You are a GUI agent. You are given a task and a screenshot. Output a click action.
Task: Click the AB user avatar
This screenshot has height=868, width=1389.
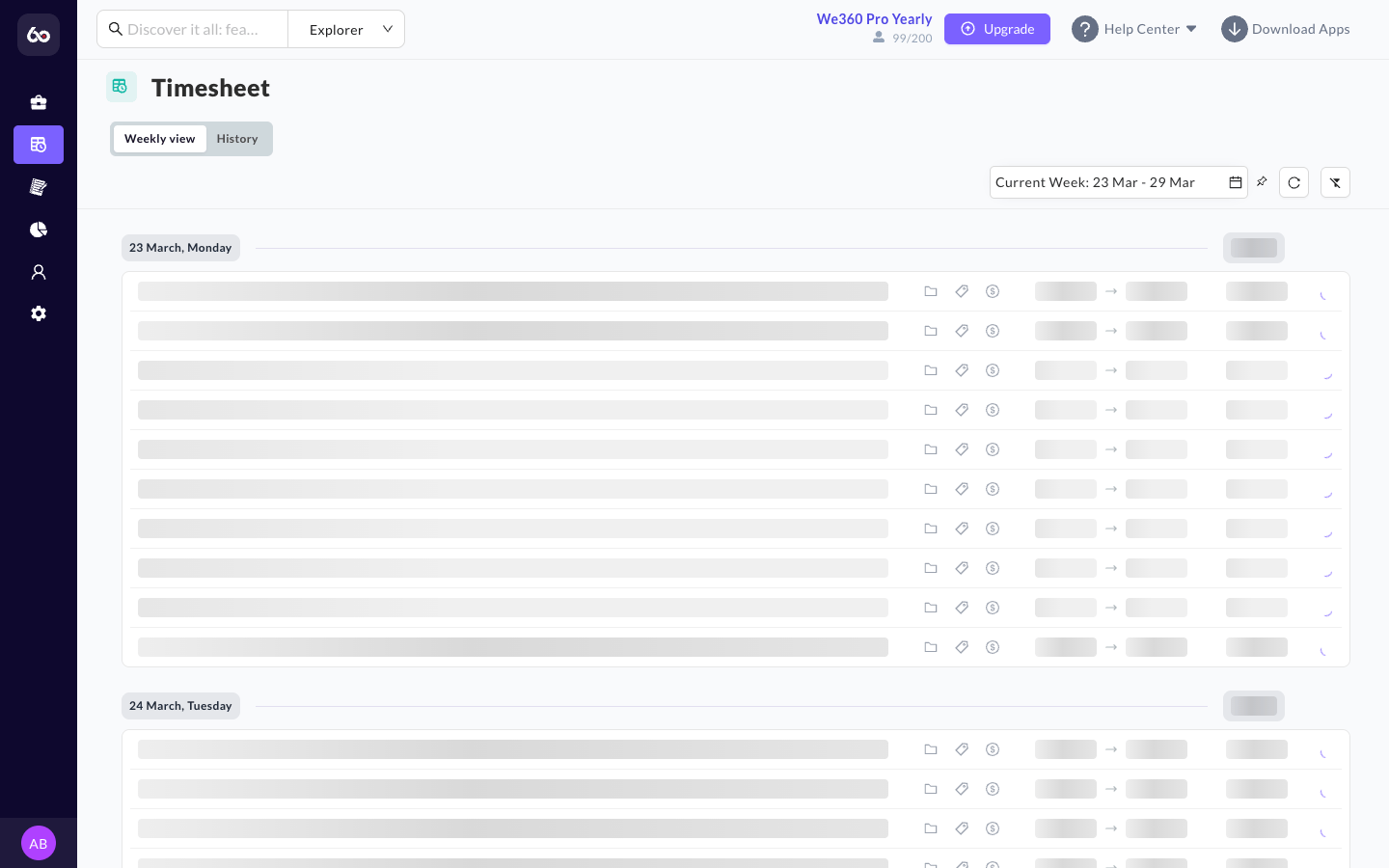point(39,843)
